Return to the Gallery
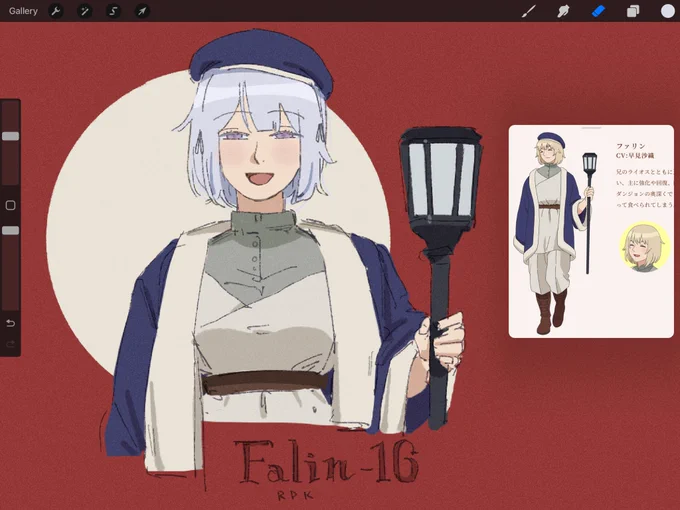Image resolution: width=680 pixels, height=510 pixels. (x=23, y=11)
